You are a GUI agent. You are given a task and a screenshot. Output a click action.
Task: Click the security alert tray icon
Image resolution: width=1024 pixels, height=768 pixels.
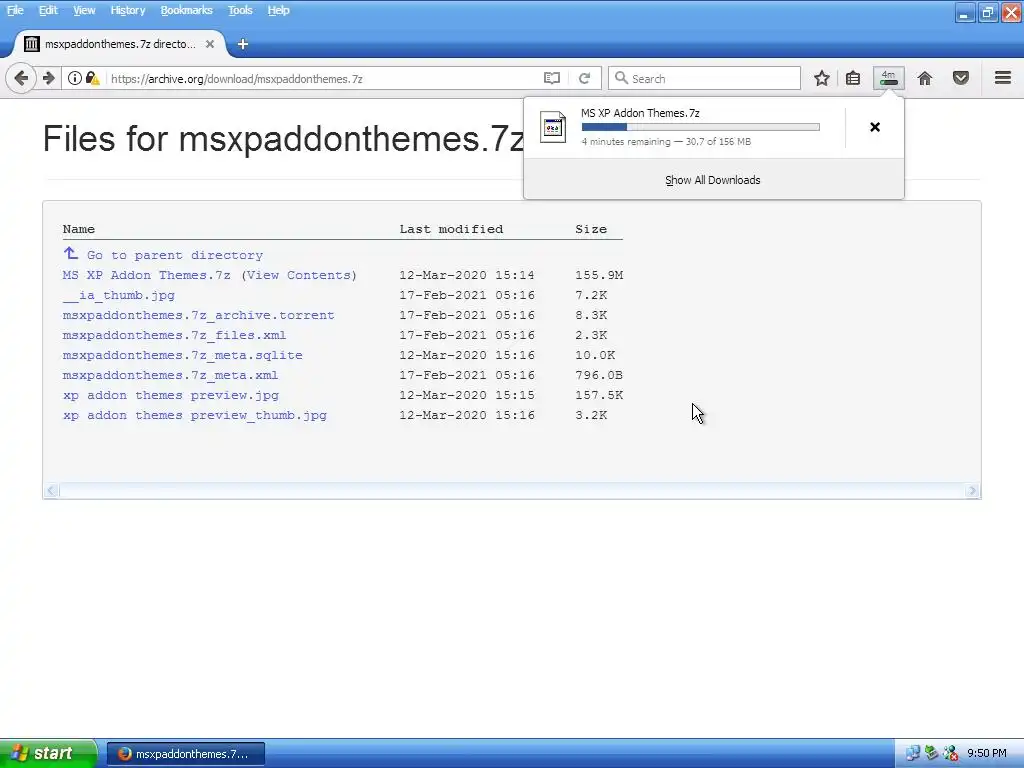950,754
